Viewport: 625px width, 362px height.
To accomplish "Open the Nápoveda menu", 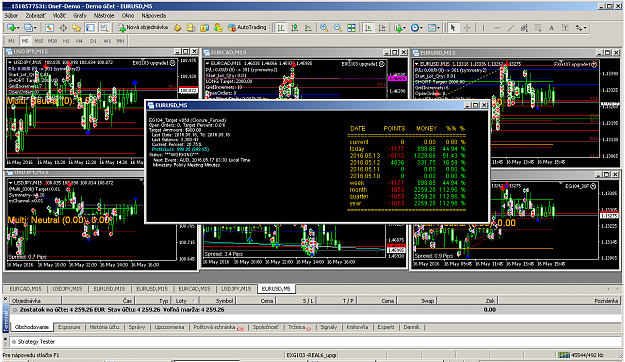I will pyautogui.click(x=153, y=16).
